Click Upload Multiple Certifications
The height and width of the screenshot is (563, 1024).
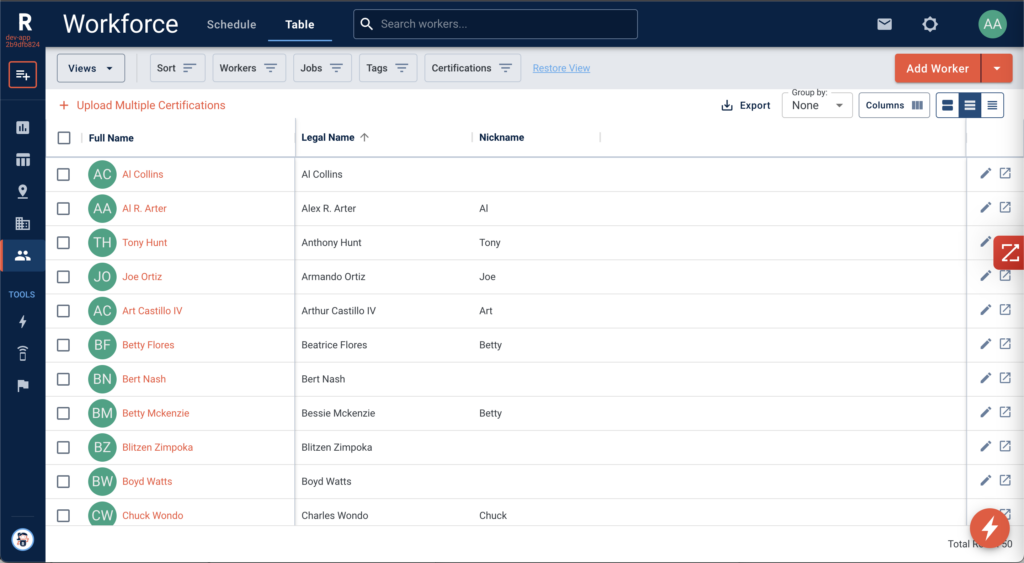(142, 105)
